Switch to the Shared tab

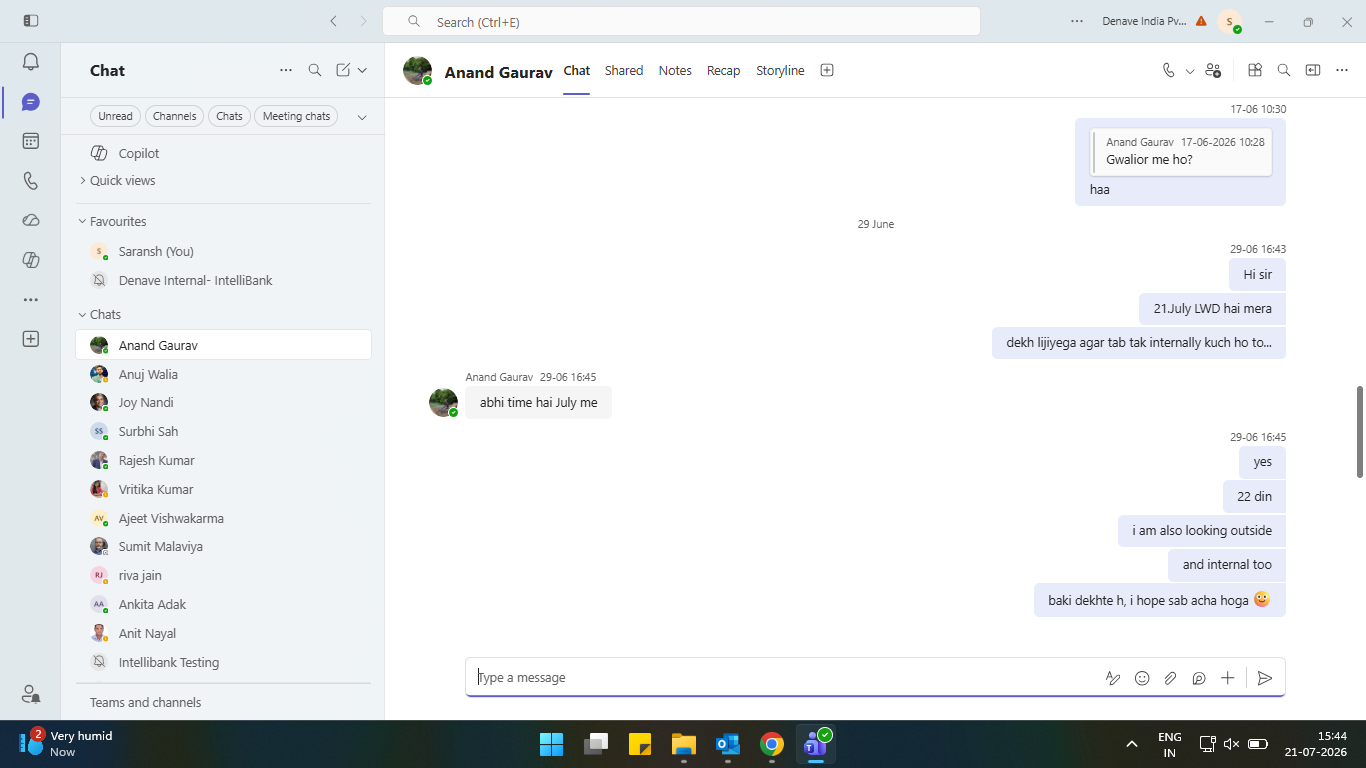(x=624, y=70)
